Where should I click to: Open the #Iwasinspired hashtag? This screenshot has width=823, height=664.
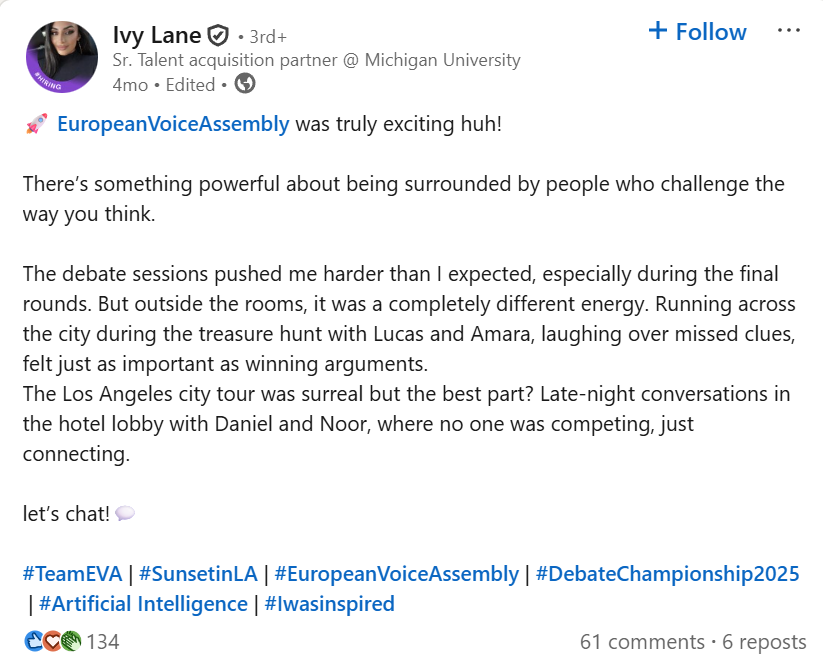click(329, 604)
